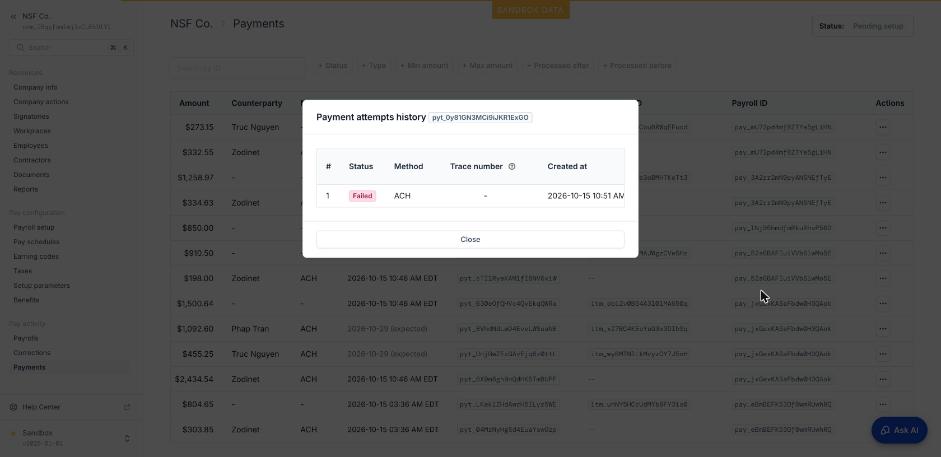The image size is (941, 457).
Task: Focus the sidebar Search field
Action: click(71, 47)
